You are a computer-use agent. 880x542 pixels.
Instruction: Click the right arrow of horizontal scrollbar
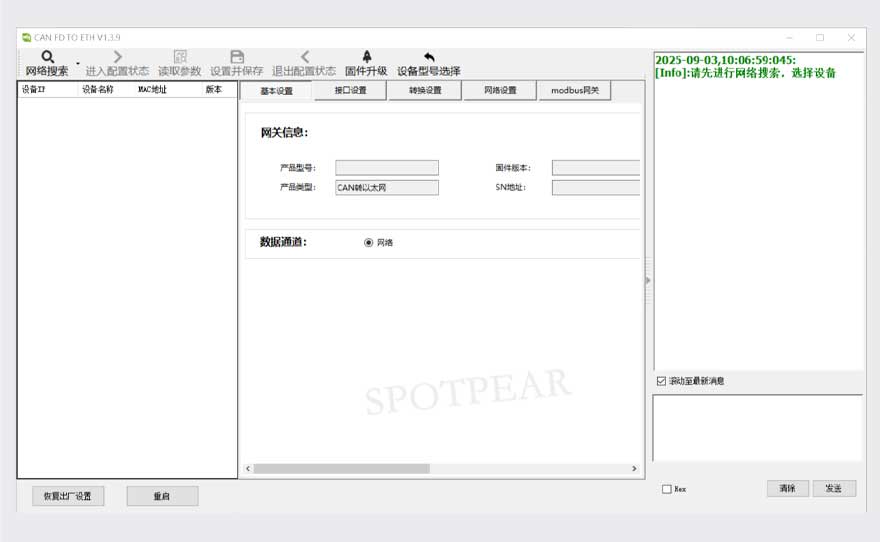(x=634, y=468)
